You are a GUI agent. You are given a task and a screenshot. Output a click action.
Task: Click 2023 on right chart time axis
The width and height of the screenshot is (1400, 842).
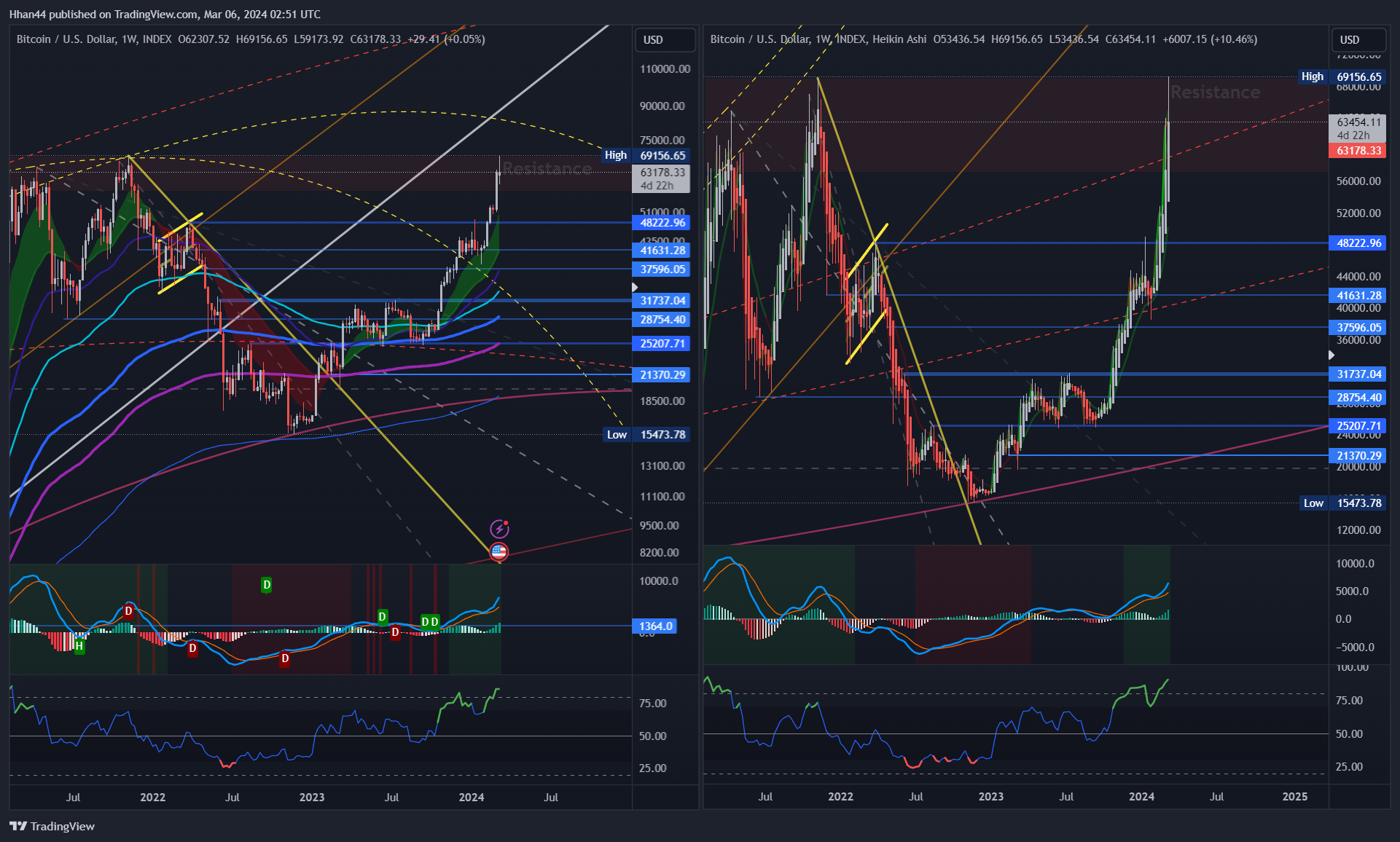pos(991,797)
